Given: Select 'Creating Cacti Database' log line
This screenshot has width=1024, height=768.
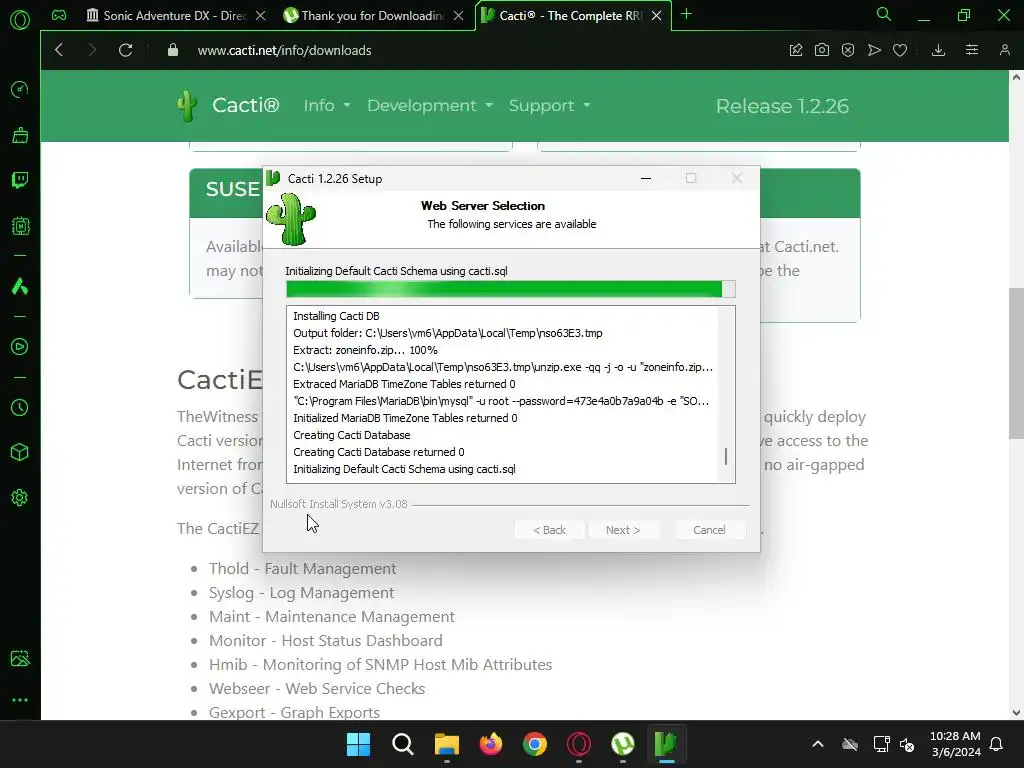Looking at the screenshot, I should tap(352, 435).
